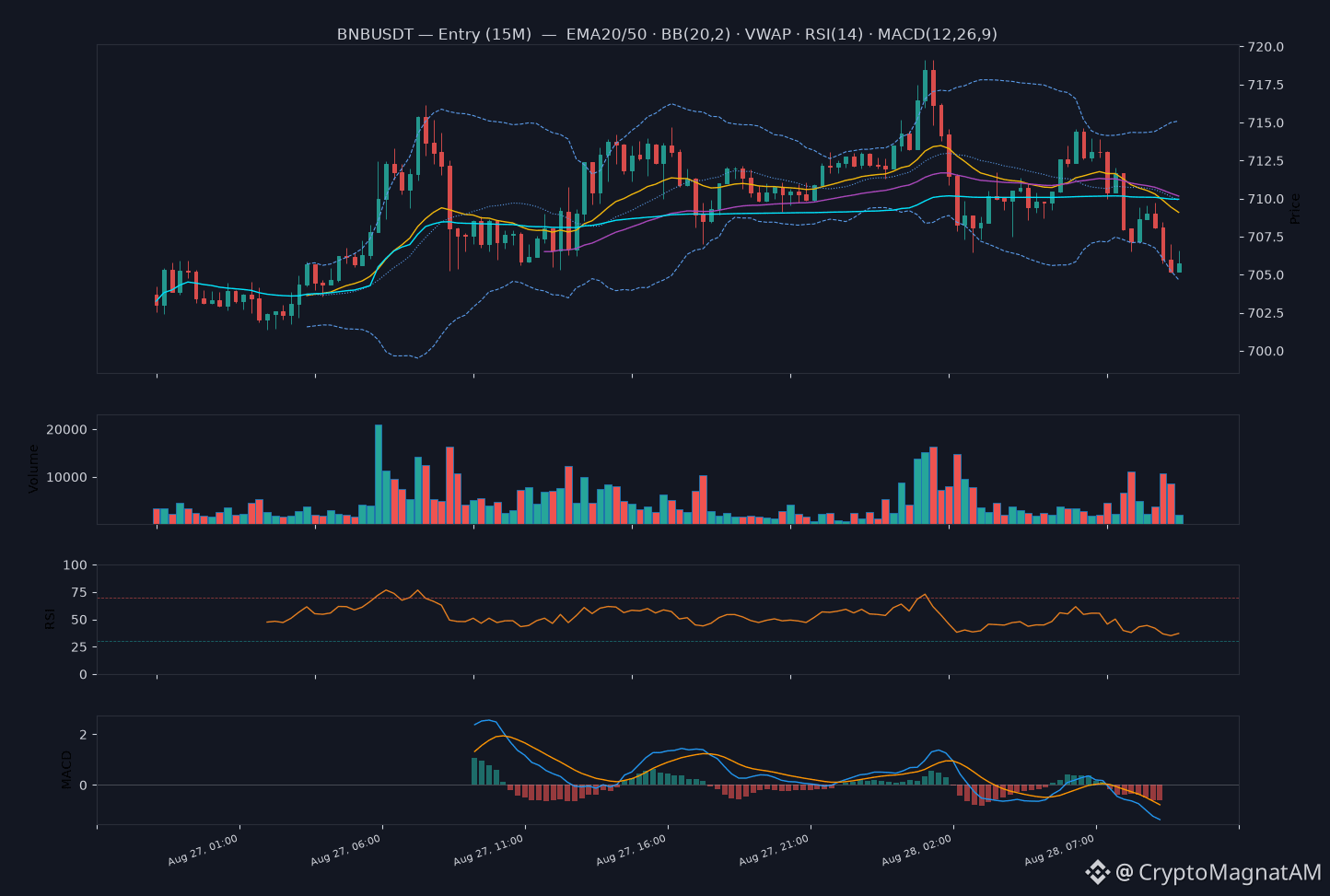Click the 707.5 price axis label

point(1266,237)
